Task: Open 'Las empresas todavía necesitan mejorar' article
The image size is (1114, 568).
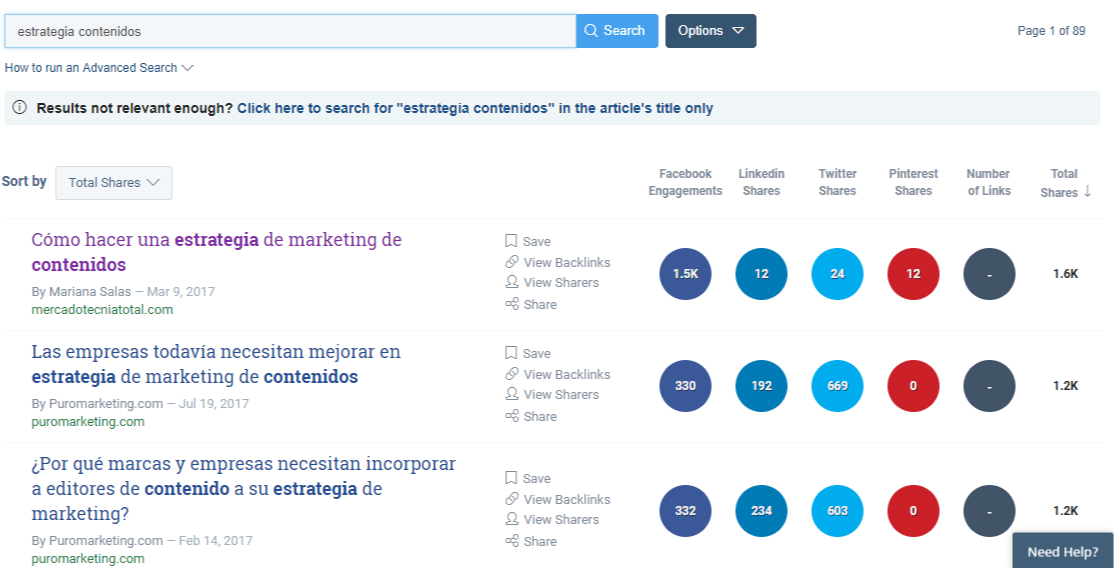Action: [216, 363]
